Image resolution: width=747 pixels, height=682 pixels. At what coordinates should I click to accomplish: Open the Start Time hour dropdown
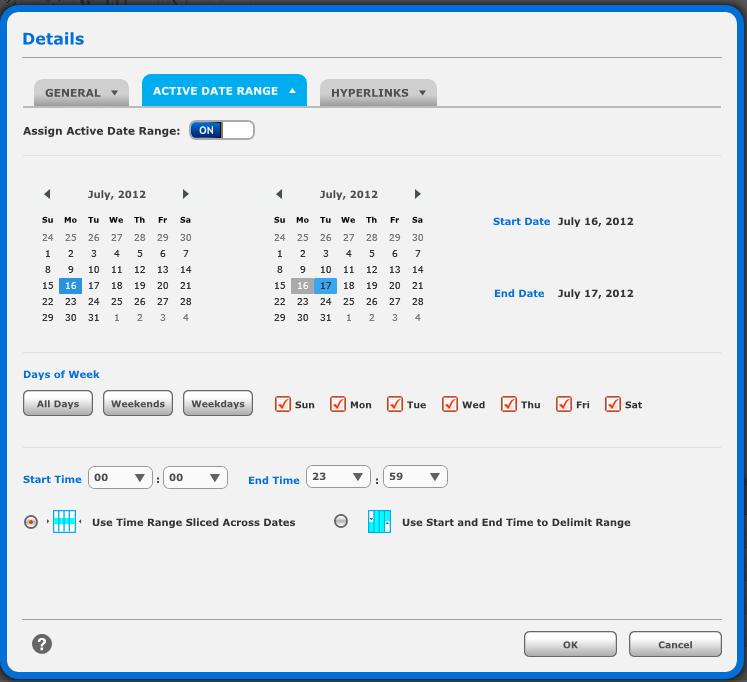tap(121, 478)
